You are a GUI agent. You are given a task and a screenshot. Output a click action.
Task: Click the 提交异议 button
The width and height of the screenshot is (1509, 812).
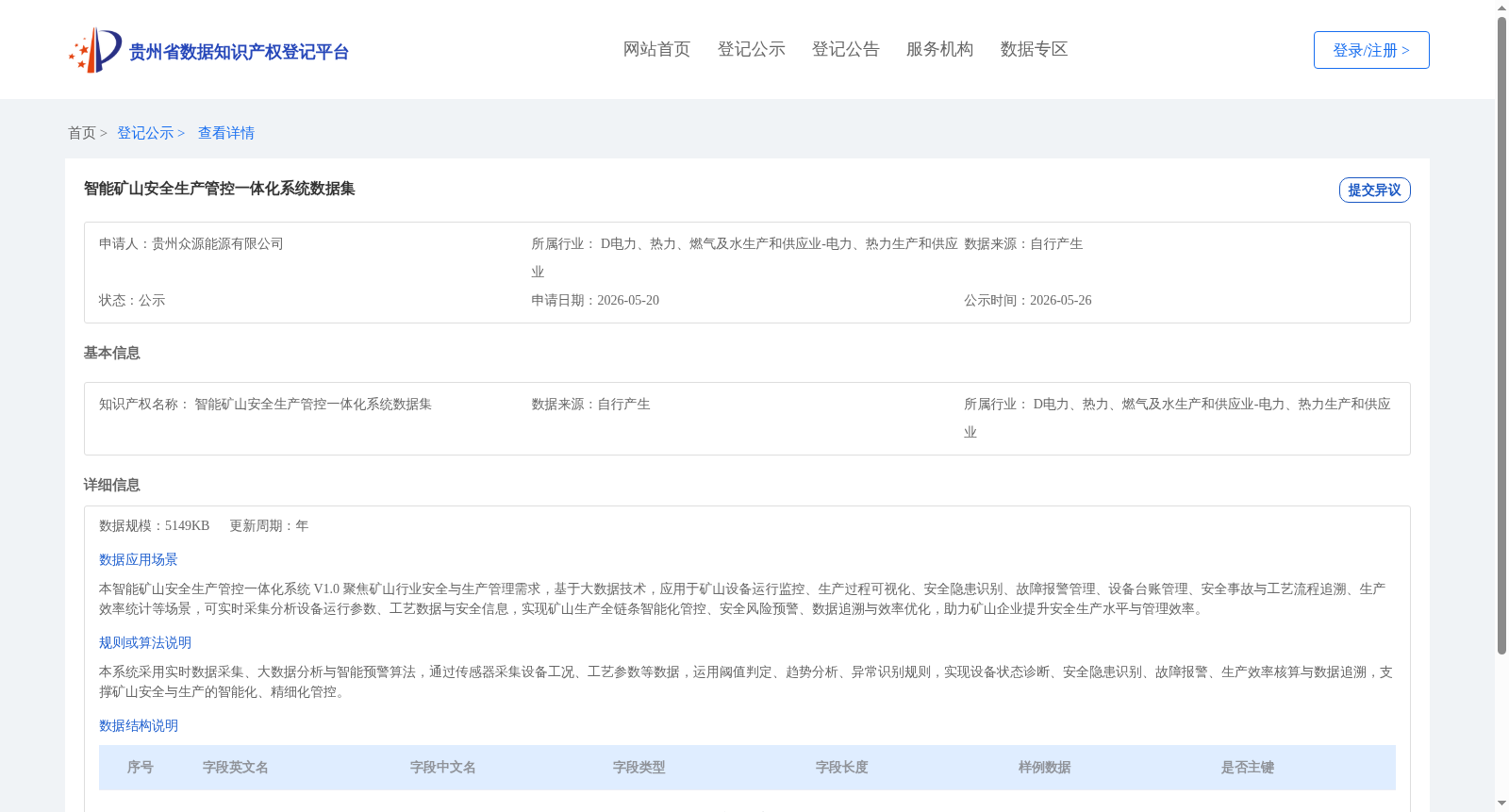tap(1374, 190)
